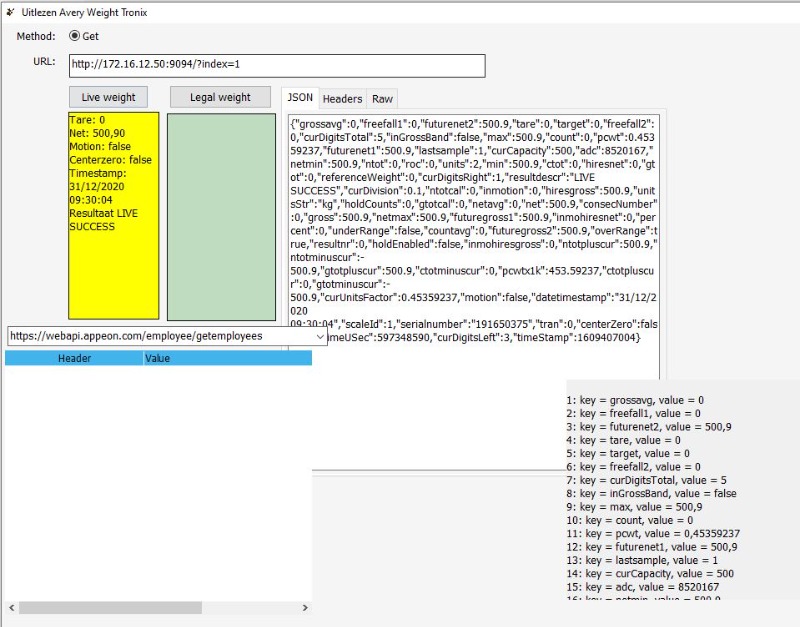Click the Header column heading
Image resolution: width=800 pixels, height=627 pixels.
pyautogui.click(x=74, y=358)
